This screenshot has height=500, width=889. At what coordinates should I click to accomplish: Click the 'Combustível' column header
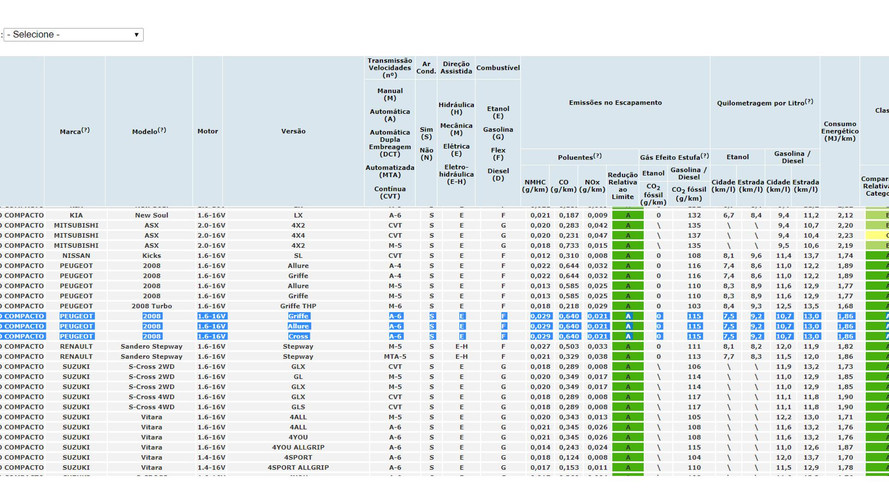click(x=498, y=67)
